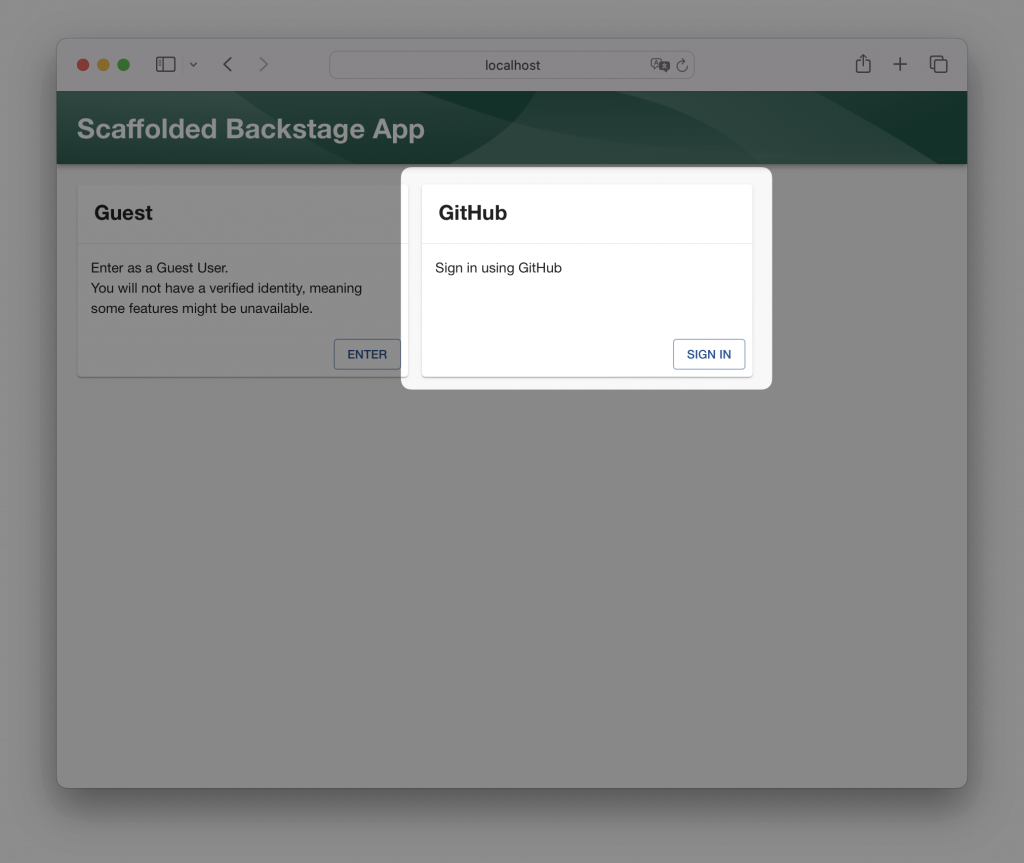
Task: Minimize the window with yellow button
Action: (103, 65)
